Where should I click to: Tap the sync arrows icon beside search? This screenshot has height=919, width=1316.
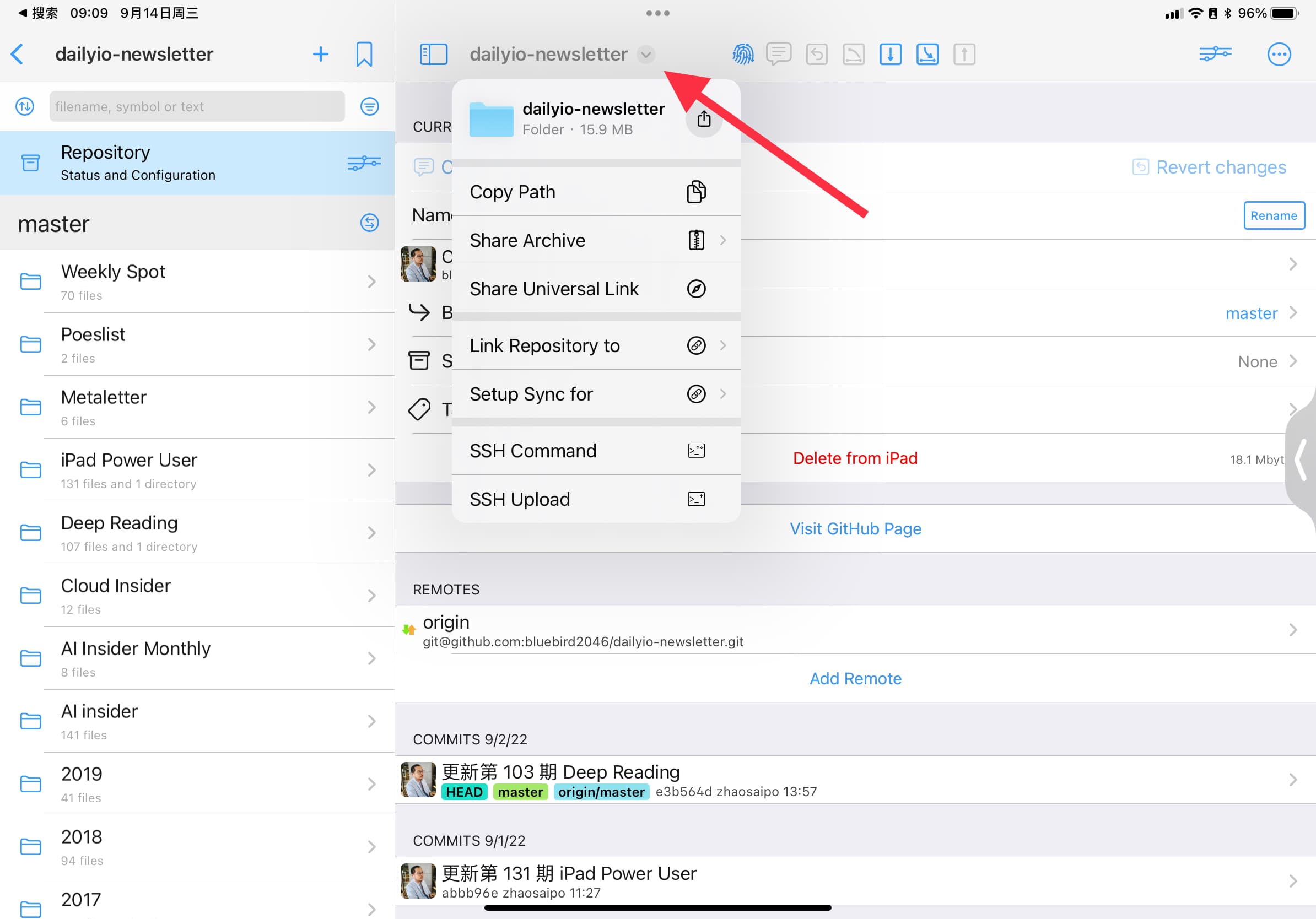point(25,106)
